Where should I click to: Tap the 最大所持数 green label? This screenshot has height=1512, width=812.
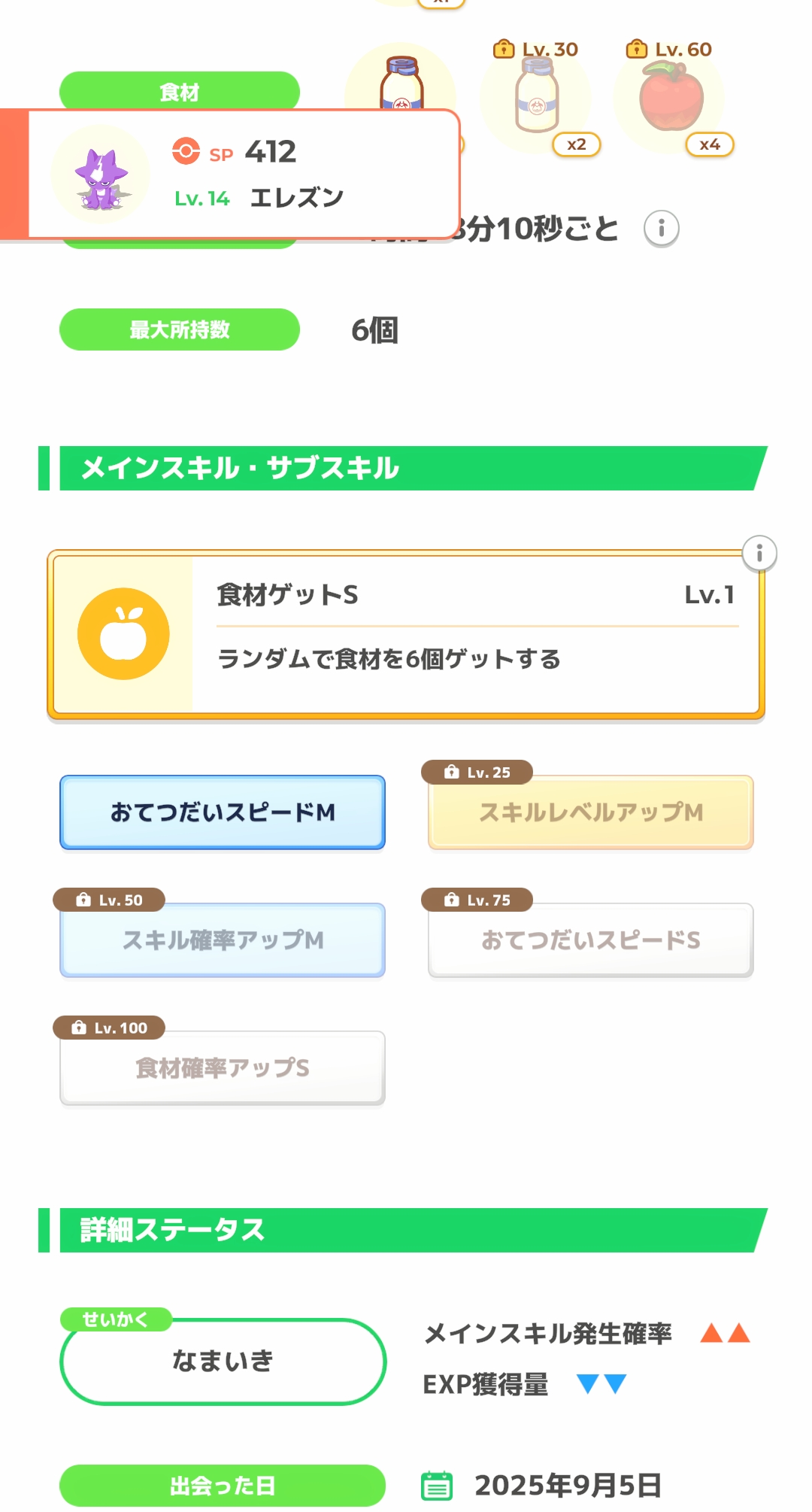pos(180,329)
